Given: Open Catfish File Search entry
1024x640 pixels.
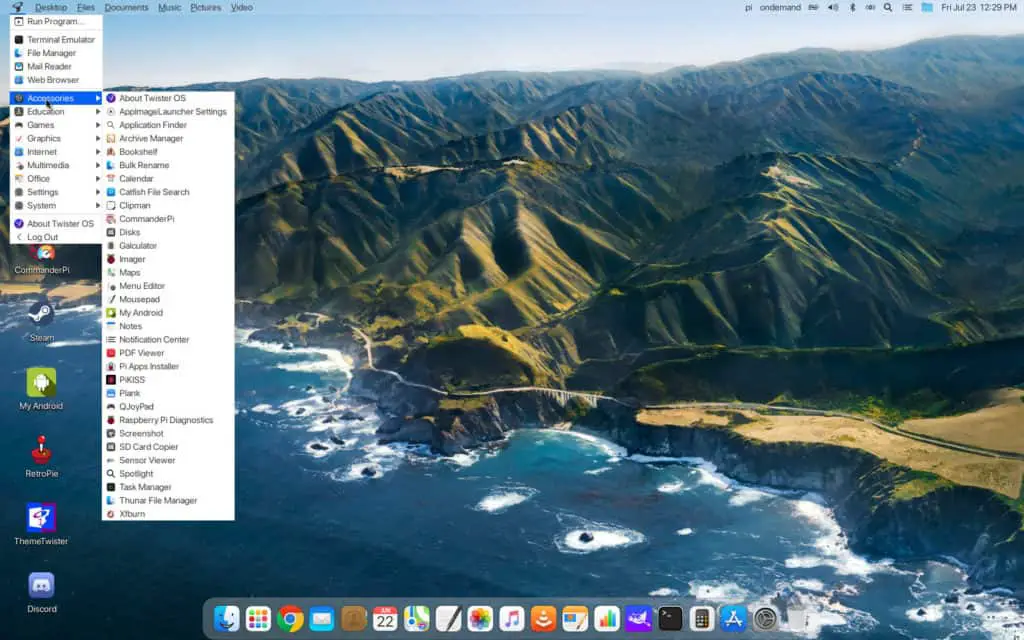Looking at the screenshot, I should coord(168,192).
